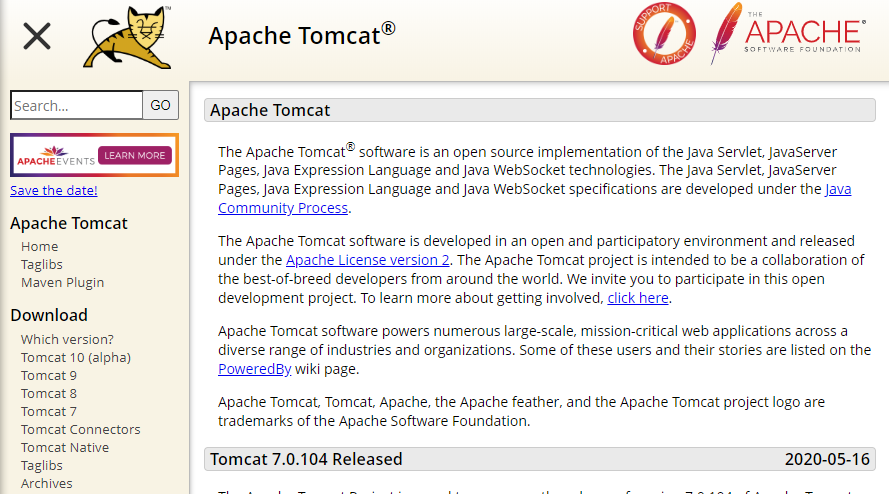The height and width of the screenshot is (494, 889).
Task: Click the 2020-05-16 release date
Action: tap(827, 459)
